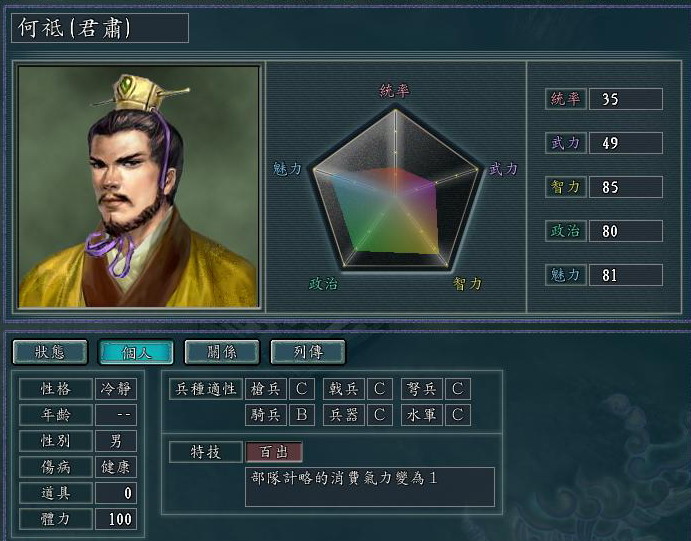Click the officer name 何祗 field

click(100, 28)
